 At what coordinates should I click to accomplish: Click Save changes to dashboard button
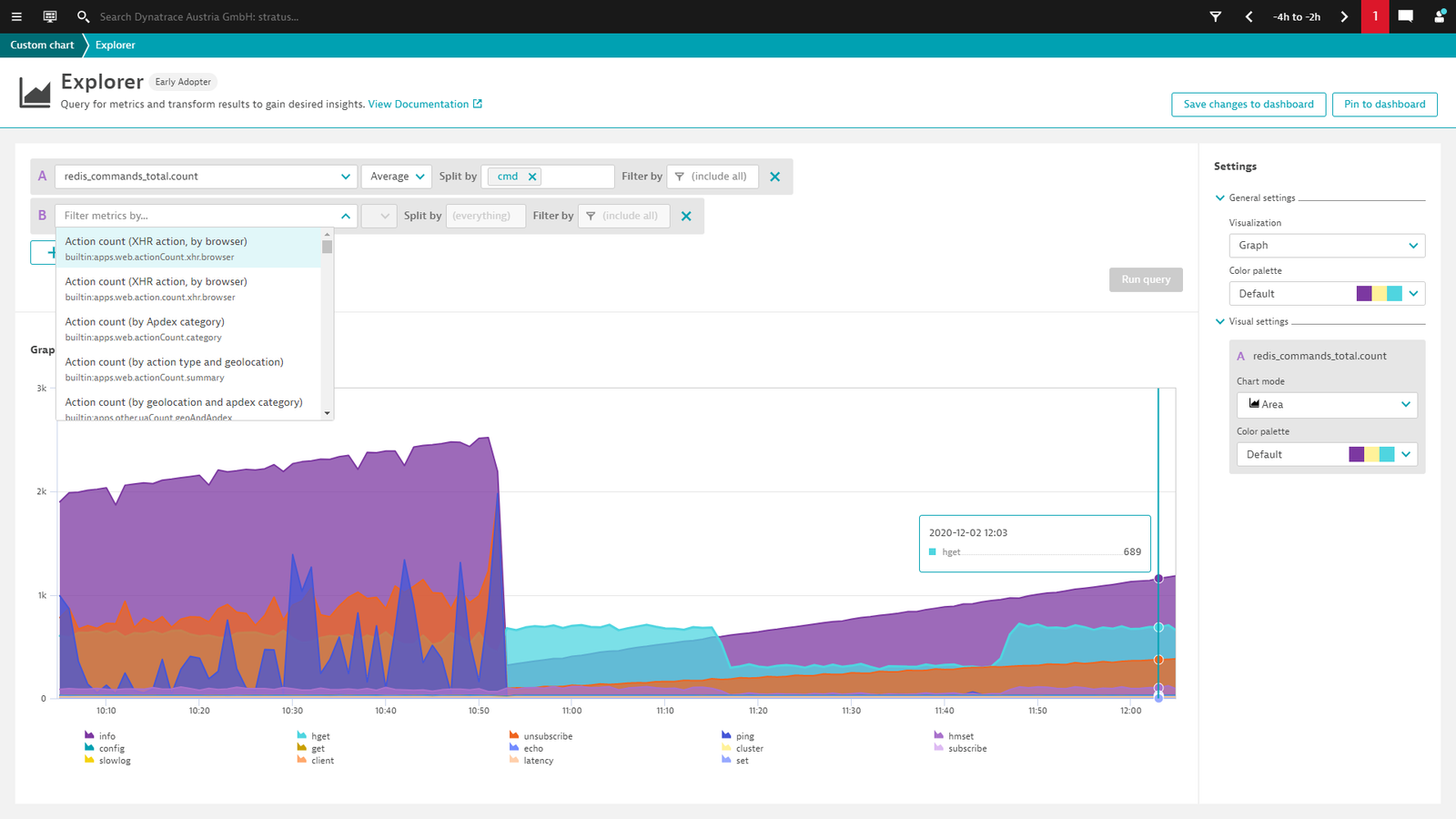coord(1249,105)
